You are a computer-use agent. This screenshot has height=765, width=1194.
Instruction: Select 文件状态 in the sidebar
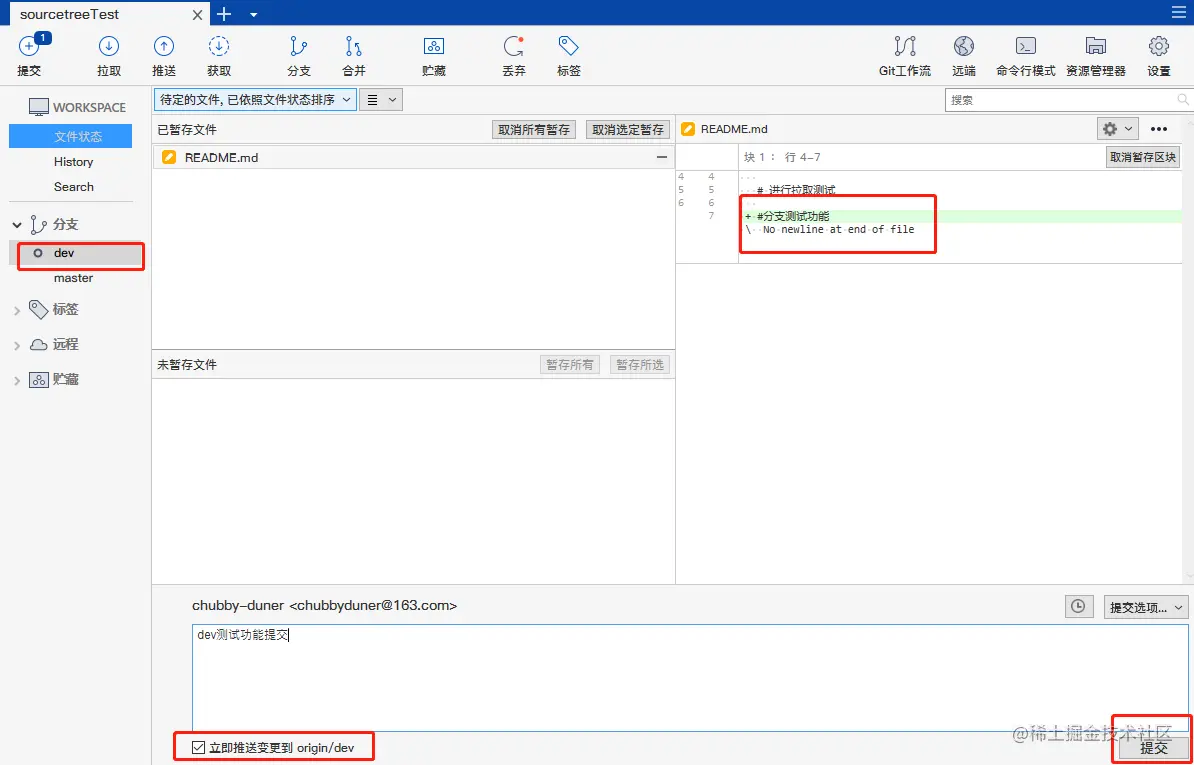pyautogui.click(x=70, y=137)
